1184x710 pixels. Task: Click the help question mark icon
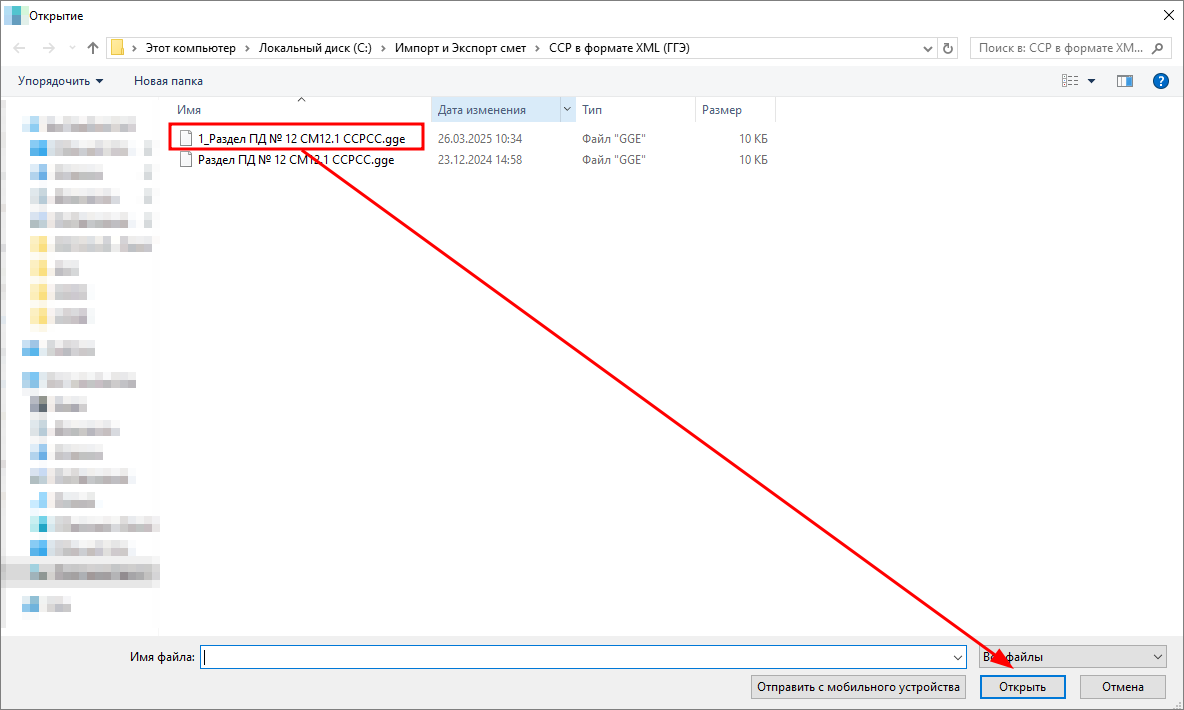point(1160,81)
